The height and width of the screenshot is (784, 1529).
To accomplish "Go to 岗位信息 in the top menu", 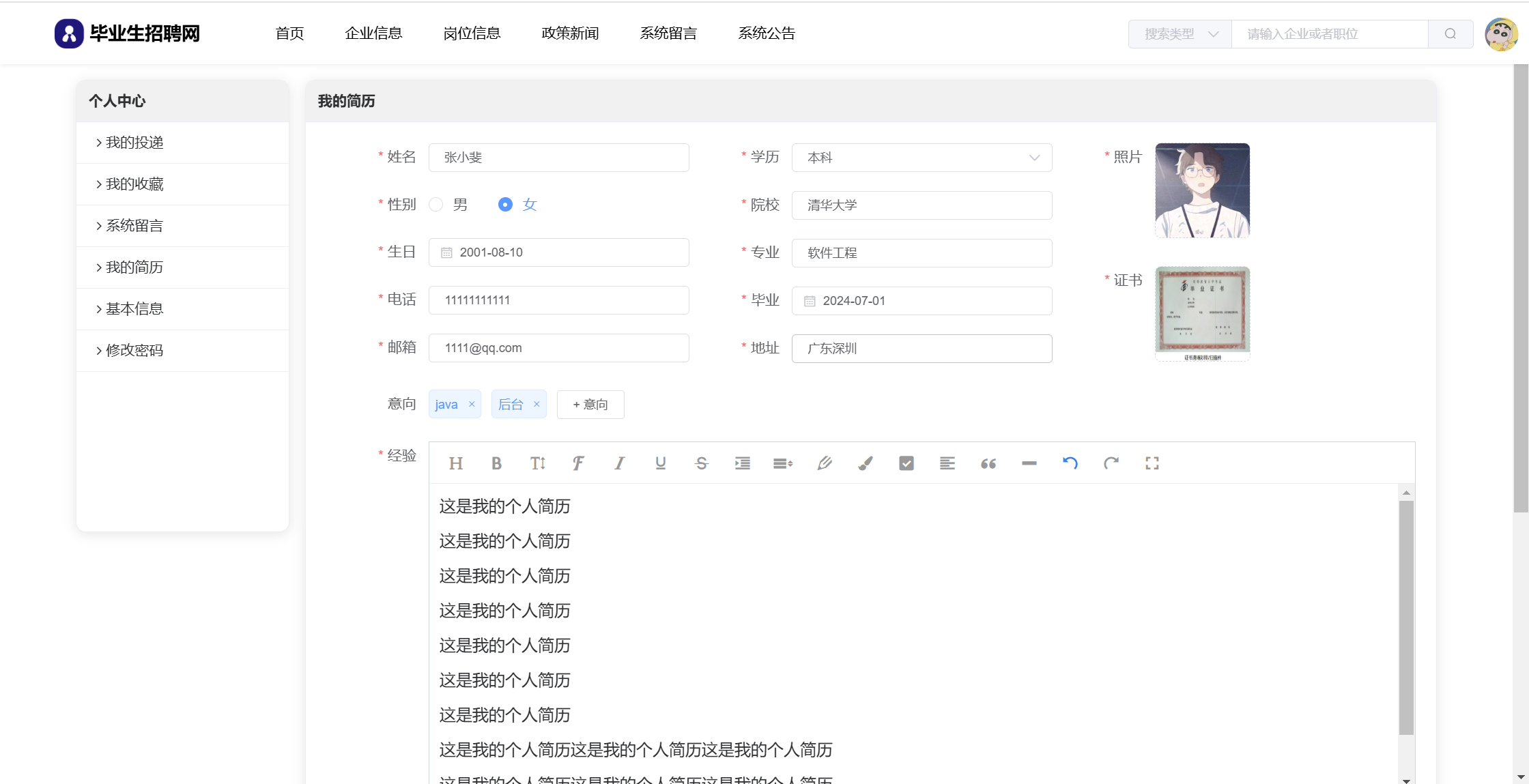I will 472,33.
